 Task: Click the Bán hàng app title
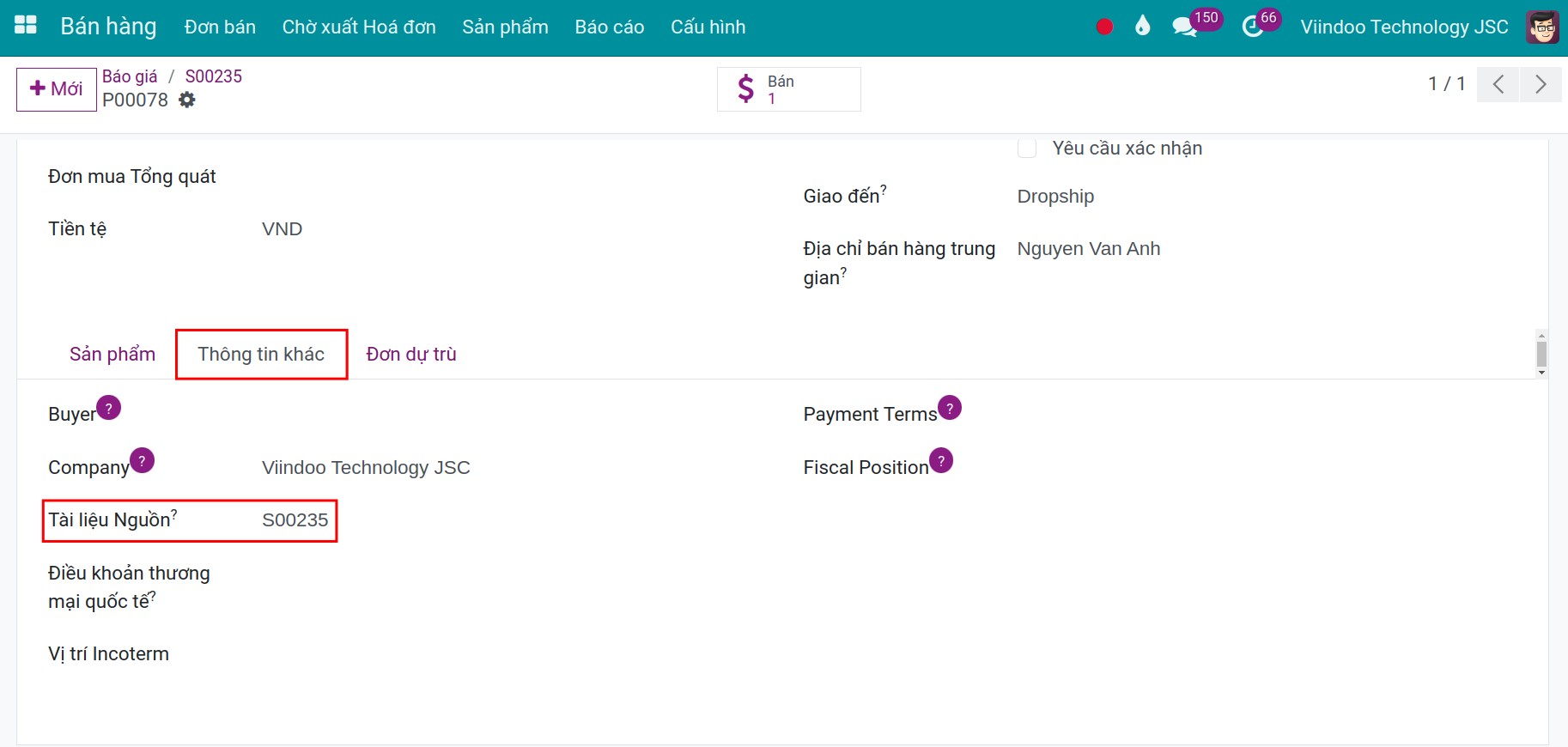[x=108, y=27]
